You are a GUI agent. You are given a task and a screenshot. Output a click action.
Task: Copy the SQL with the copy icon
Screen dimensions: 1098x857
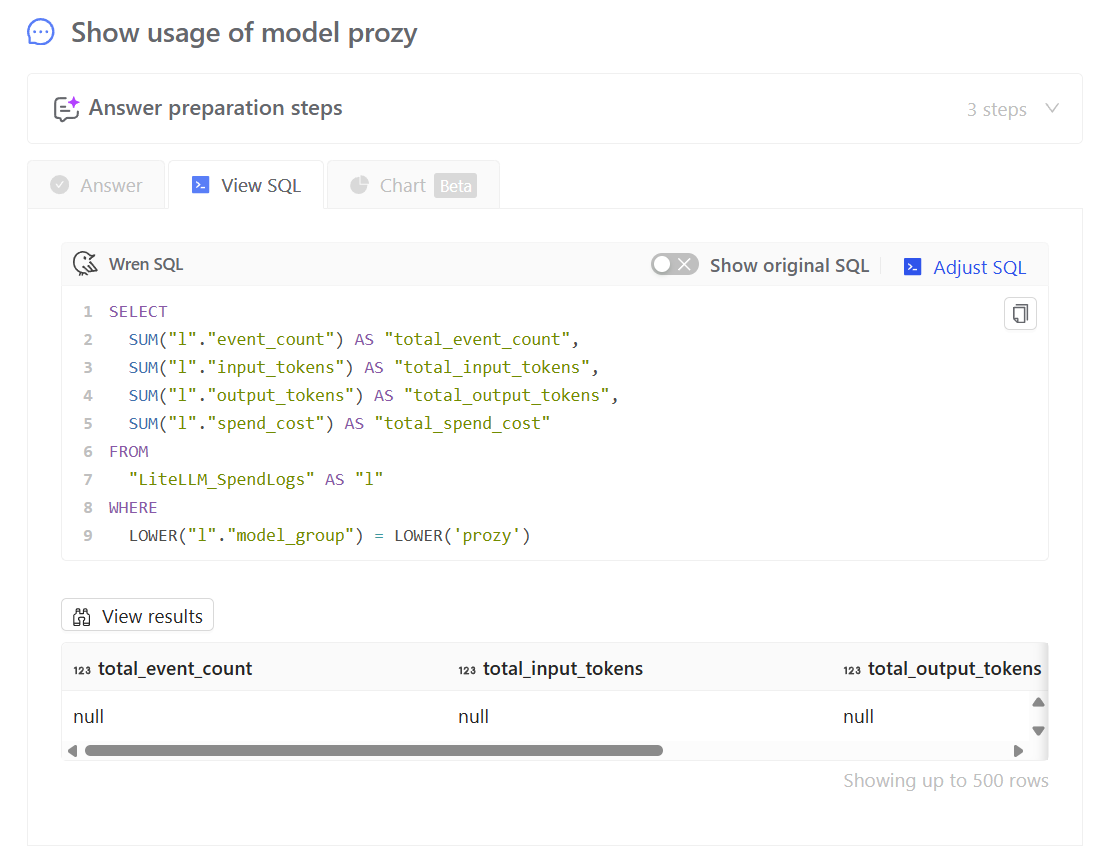tap(1020, 314)
